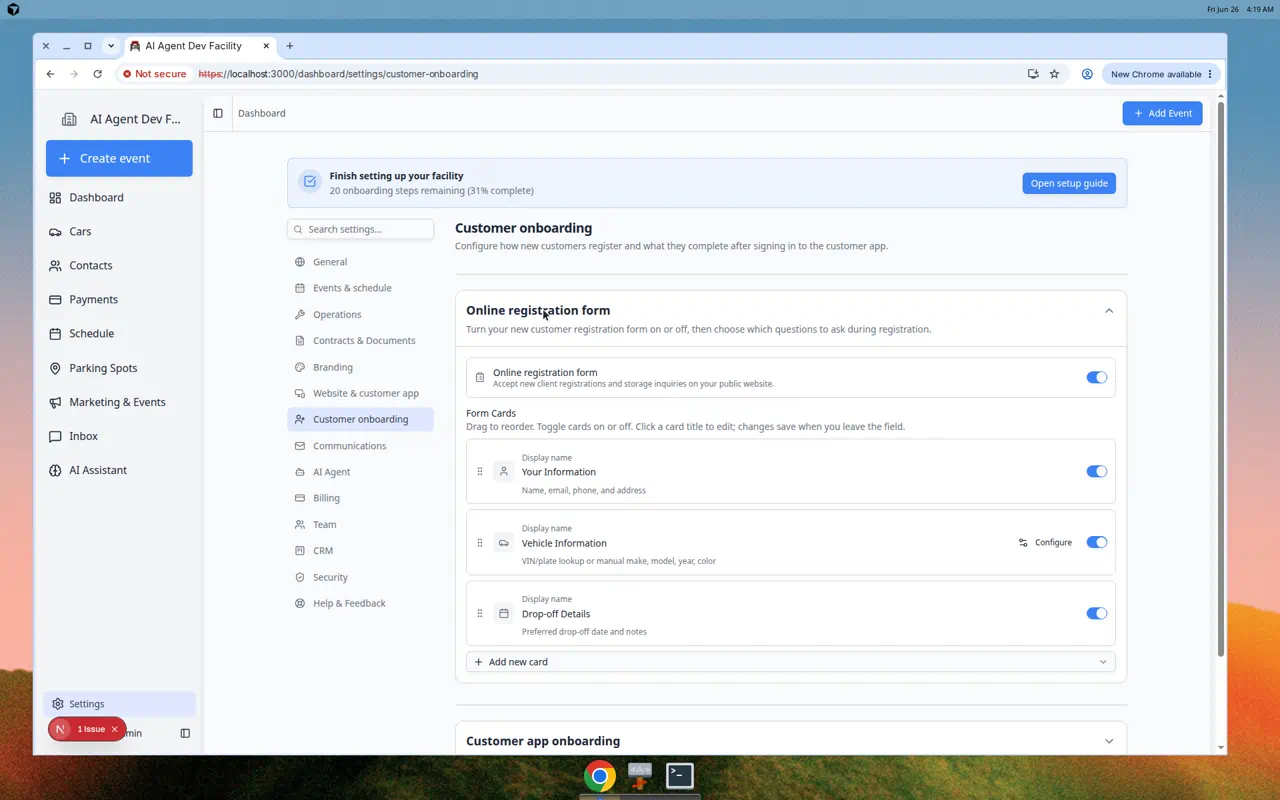Click the Create event button
This screenshot has height=800, width=1280.
pyautogui.click(x=119, y=158)
